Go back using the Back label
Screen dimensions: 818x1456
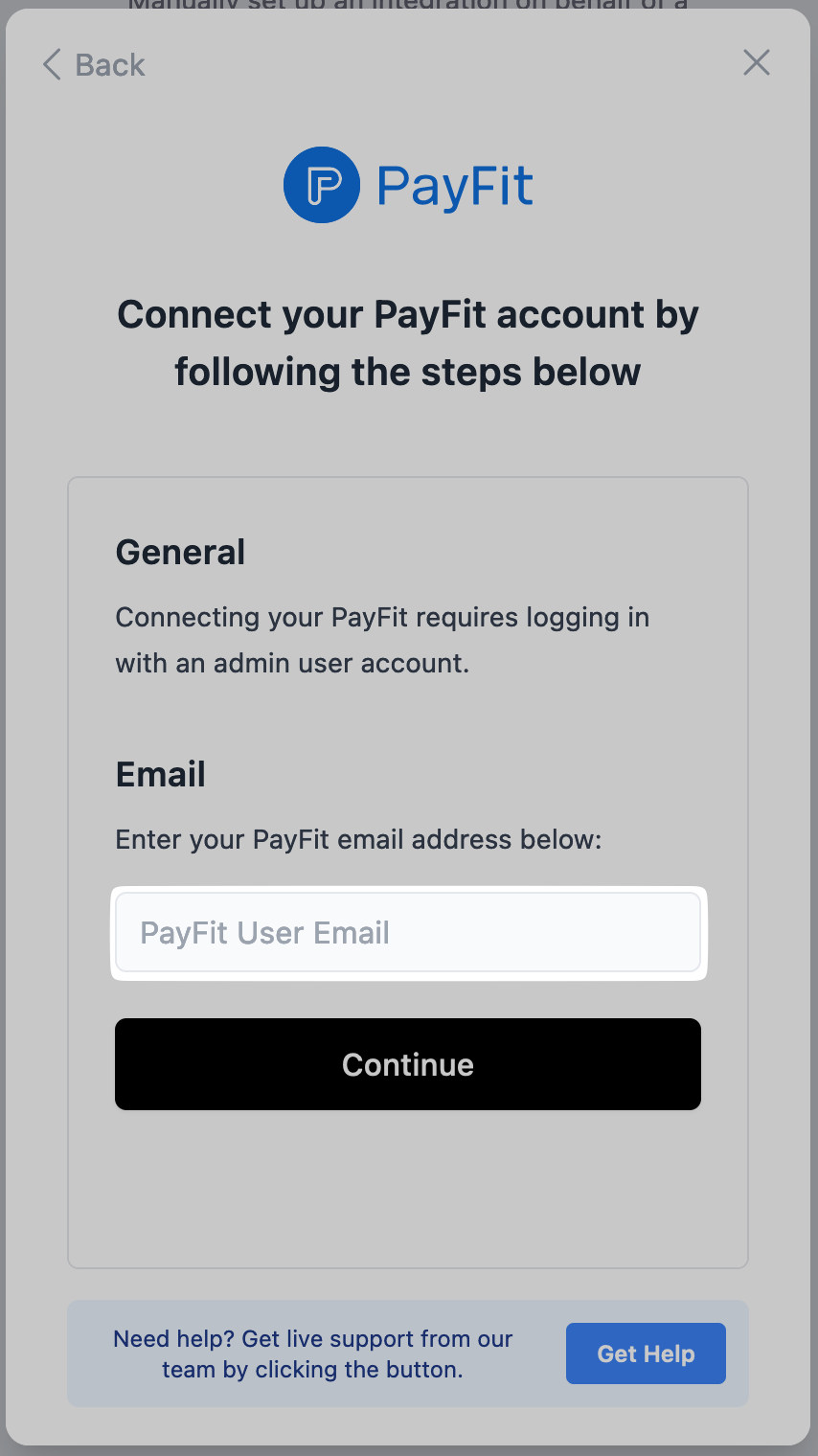point(110,65)
